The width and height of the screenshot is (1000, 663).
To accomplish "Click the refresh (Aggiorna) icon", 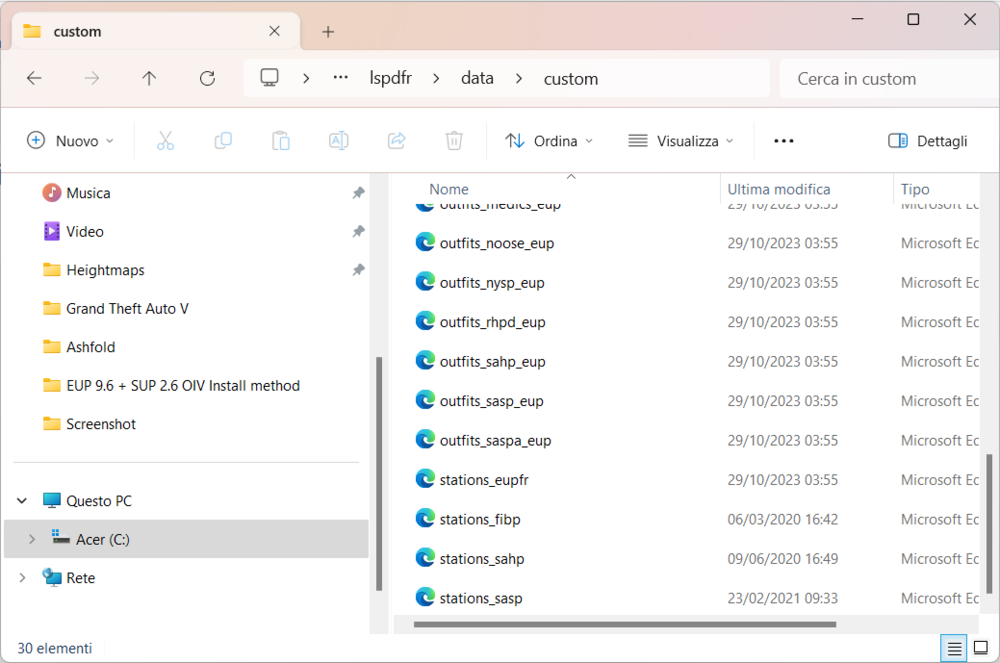I will (207, 78).
